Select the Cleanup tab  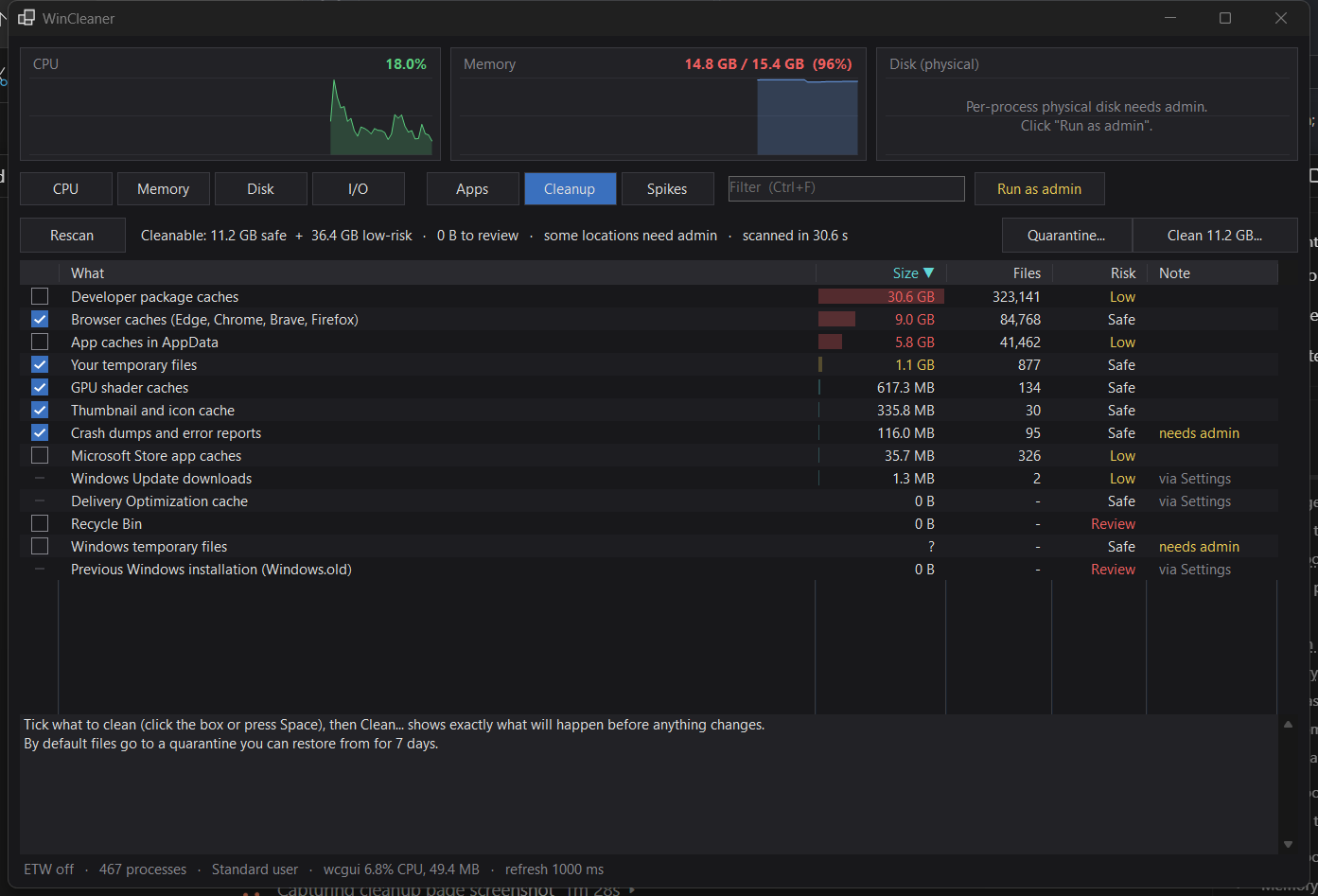coord(571,189)
